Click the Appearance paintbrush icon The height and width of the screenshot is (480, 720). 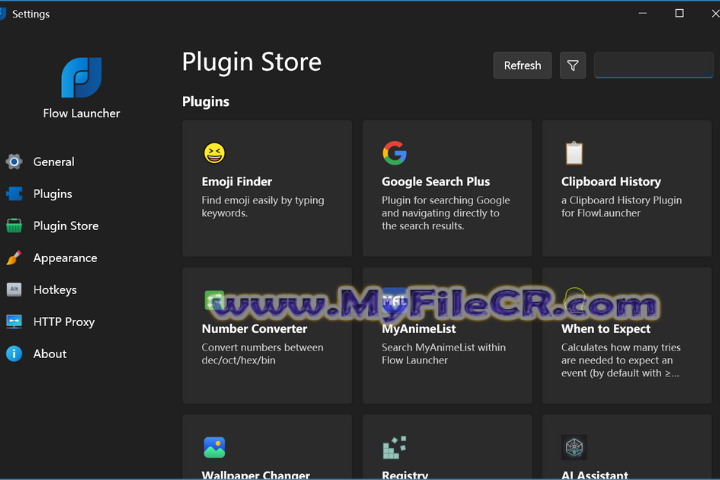(x=14, y=258)
